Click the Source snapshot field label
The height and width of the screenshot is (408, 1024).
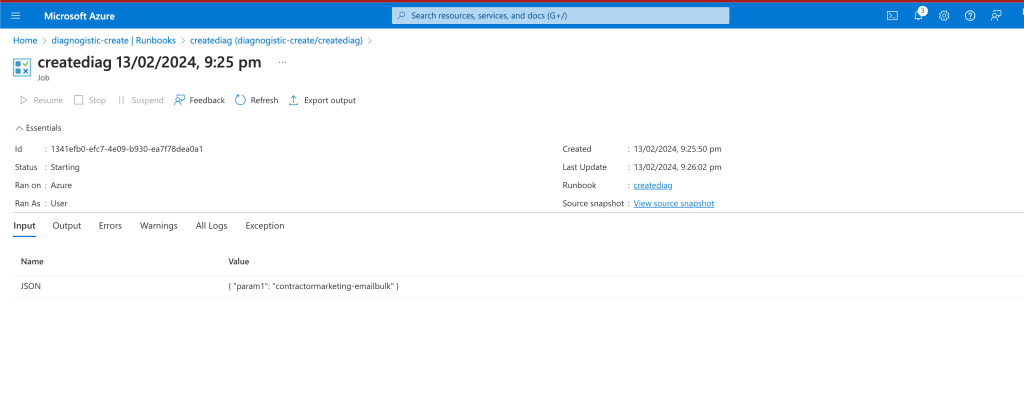click(593, 204)
